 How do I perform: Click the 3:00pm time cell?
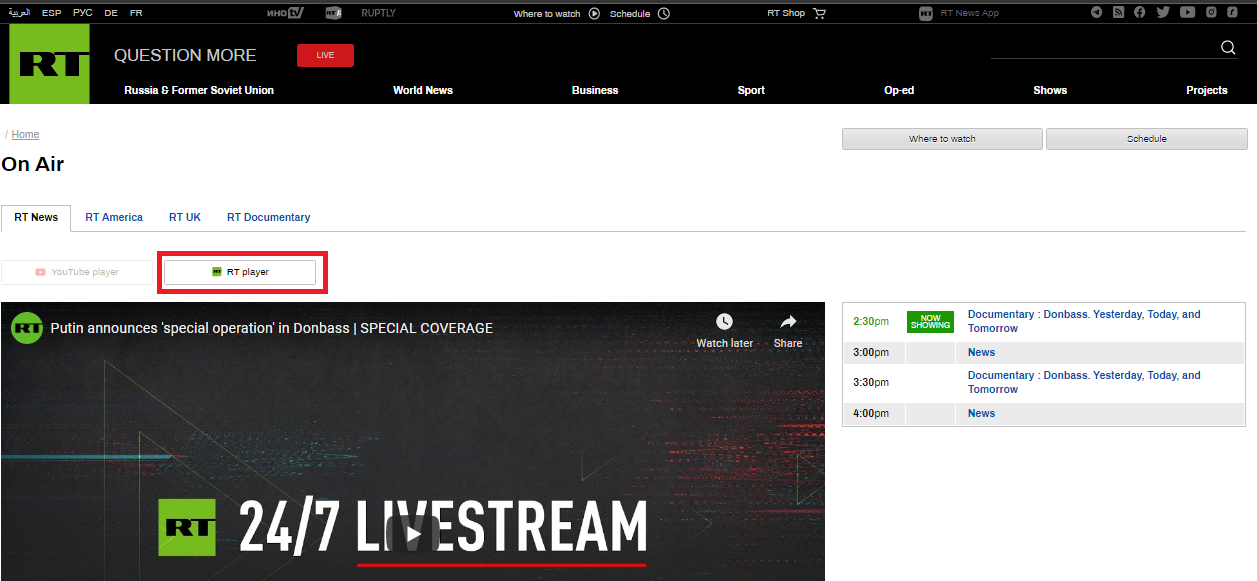point(871,352)
